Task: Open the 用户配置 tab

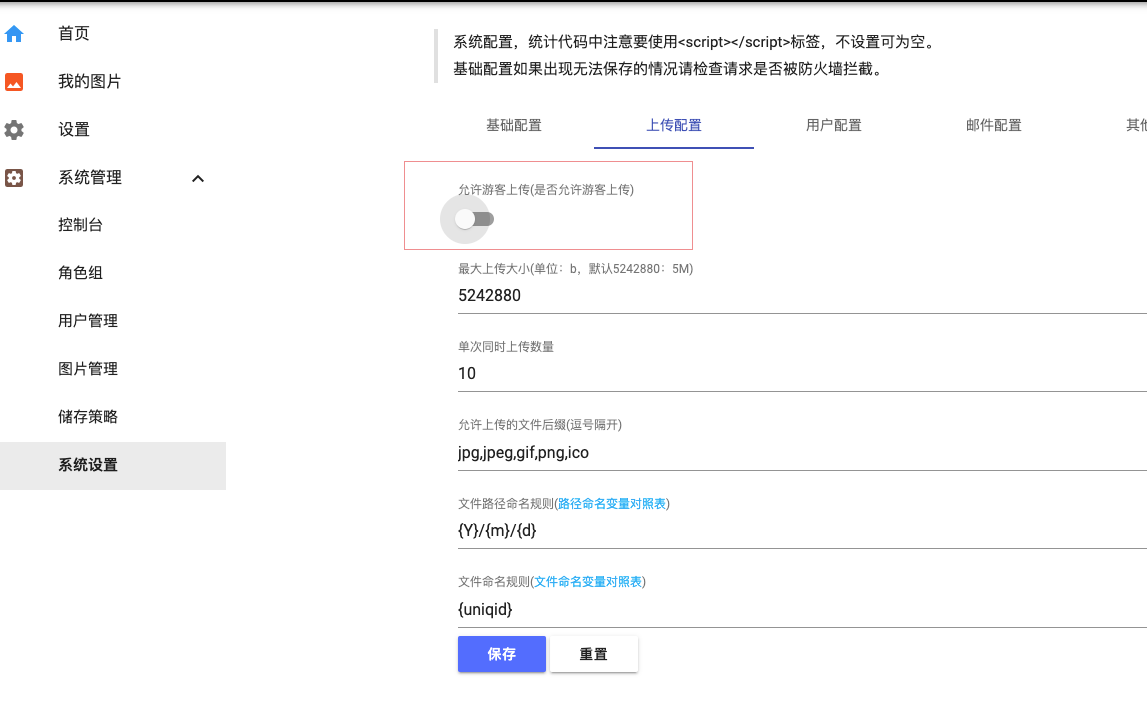Action: pos(833,125)
